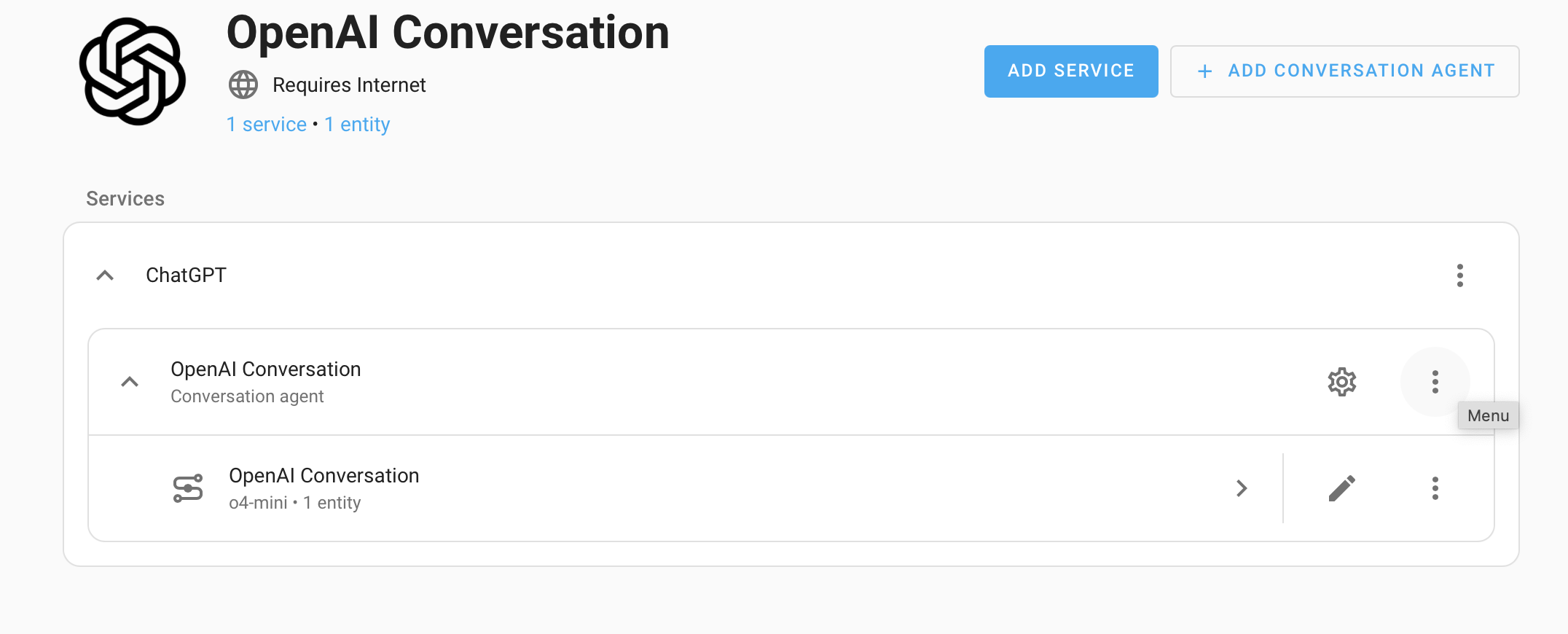Click Add Conversation Agent button

[x=1344, y=71]
